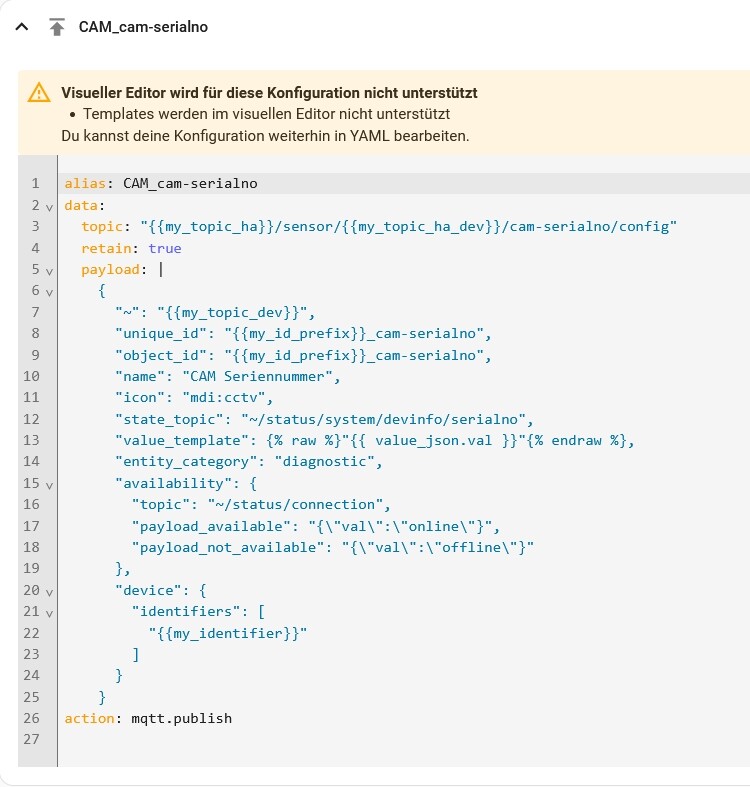Fold the payload block at line 5
Screen dimensions: 750x787
[48, 270]
